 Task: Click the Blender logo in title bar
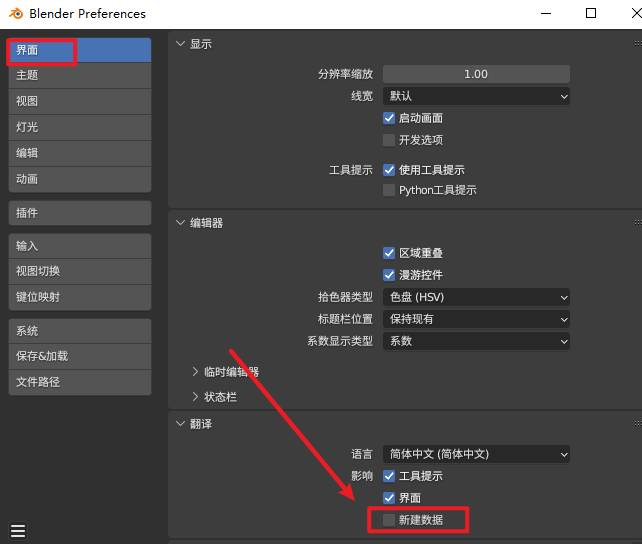point(15,14)
